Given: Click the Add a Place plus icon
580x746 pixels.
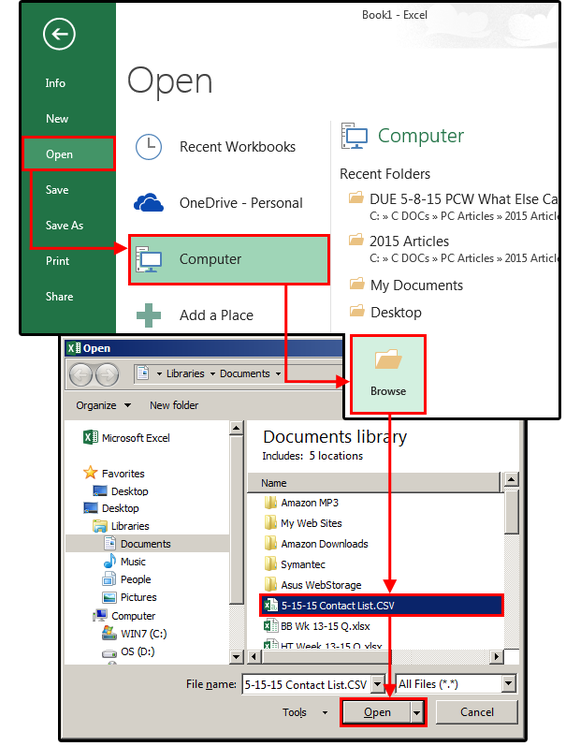Looking at the screenshot, I should tap(148, 315).
